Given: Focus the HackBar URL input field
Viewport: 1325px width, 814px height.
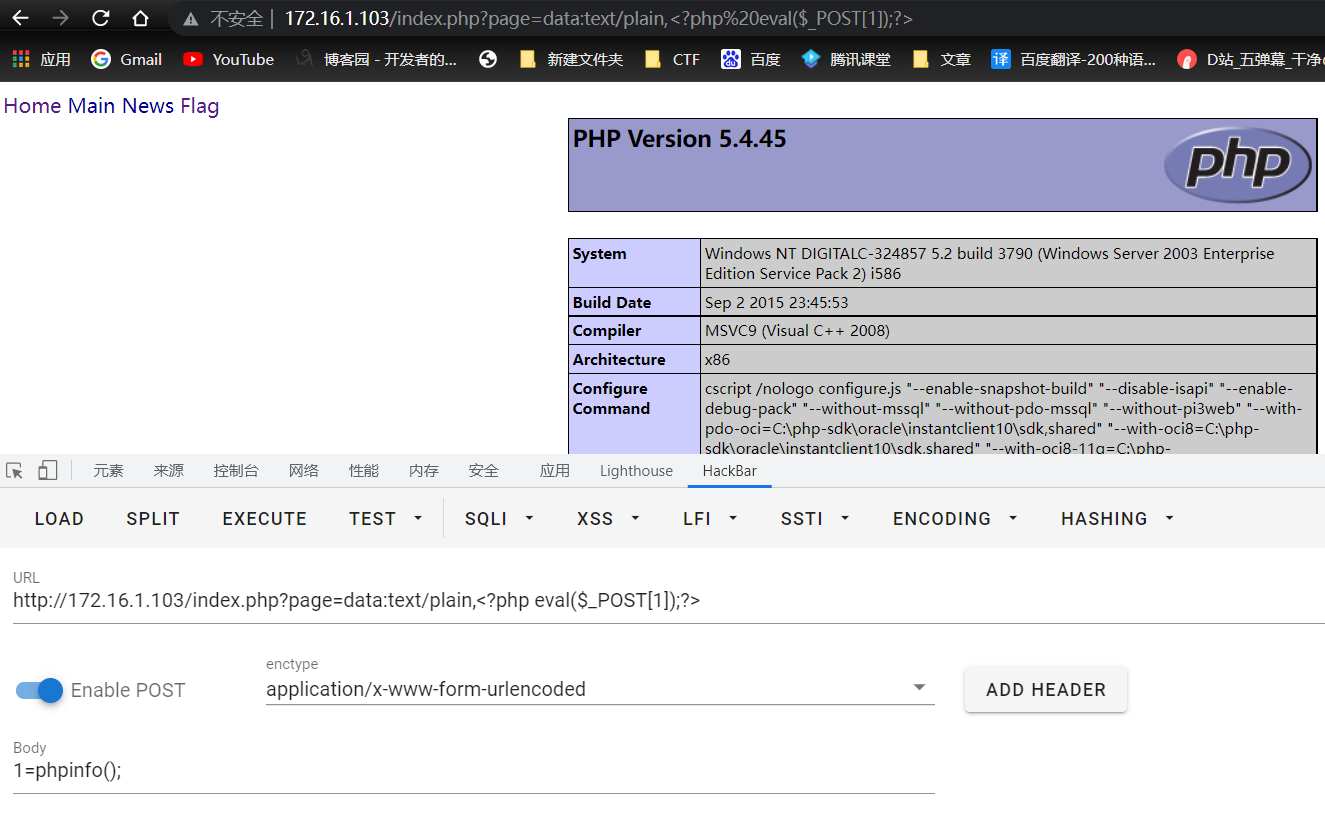Looking at the screenshot, I should click(x=669, y=601).
